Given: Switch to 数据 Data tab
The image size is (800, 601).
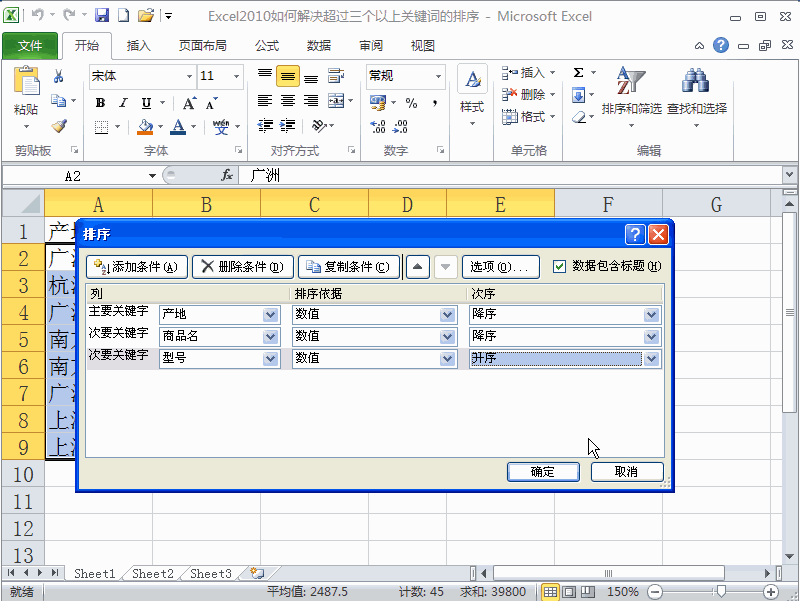Looking at the screenshot, I should [319, 46].
